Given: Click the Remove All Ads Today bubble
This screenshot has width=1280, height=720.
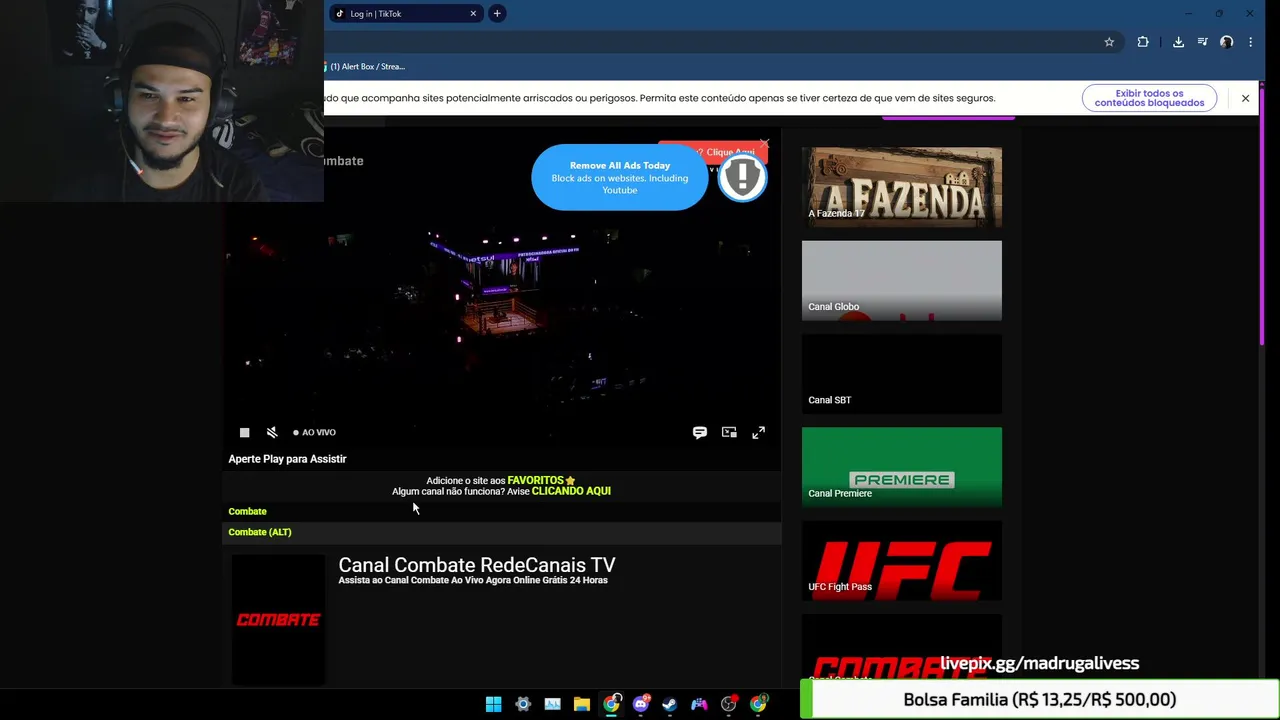Looking at the screenshot, I should (x=620, y=177).
